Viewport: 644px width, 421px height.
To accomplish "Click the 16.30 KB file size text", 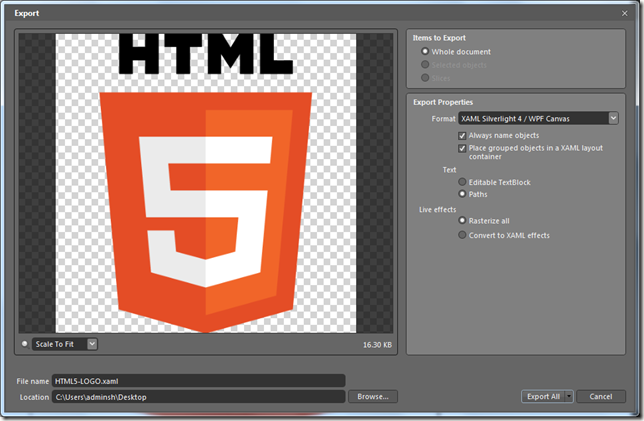I will (x=377, y=345).
